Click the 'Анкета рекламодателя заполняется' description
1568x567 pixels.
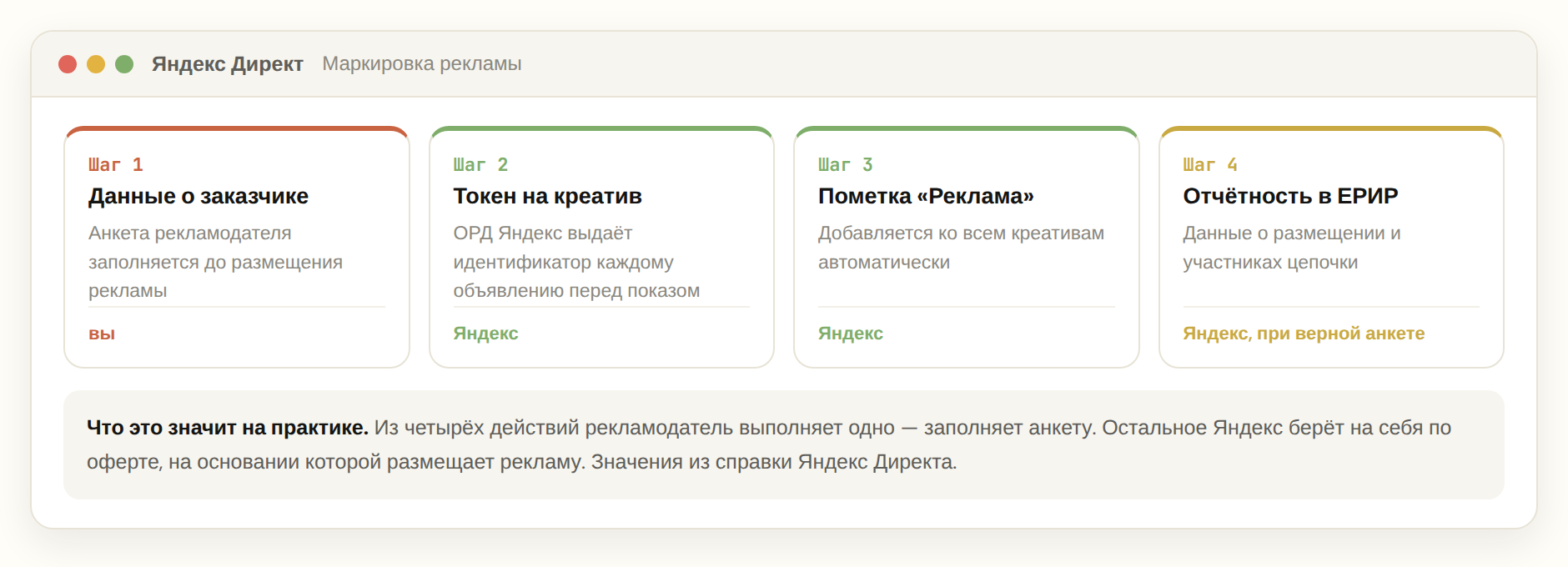(215, 262)
